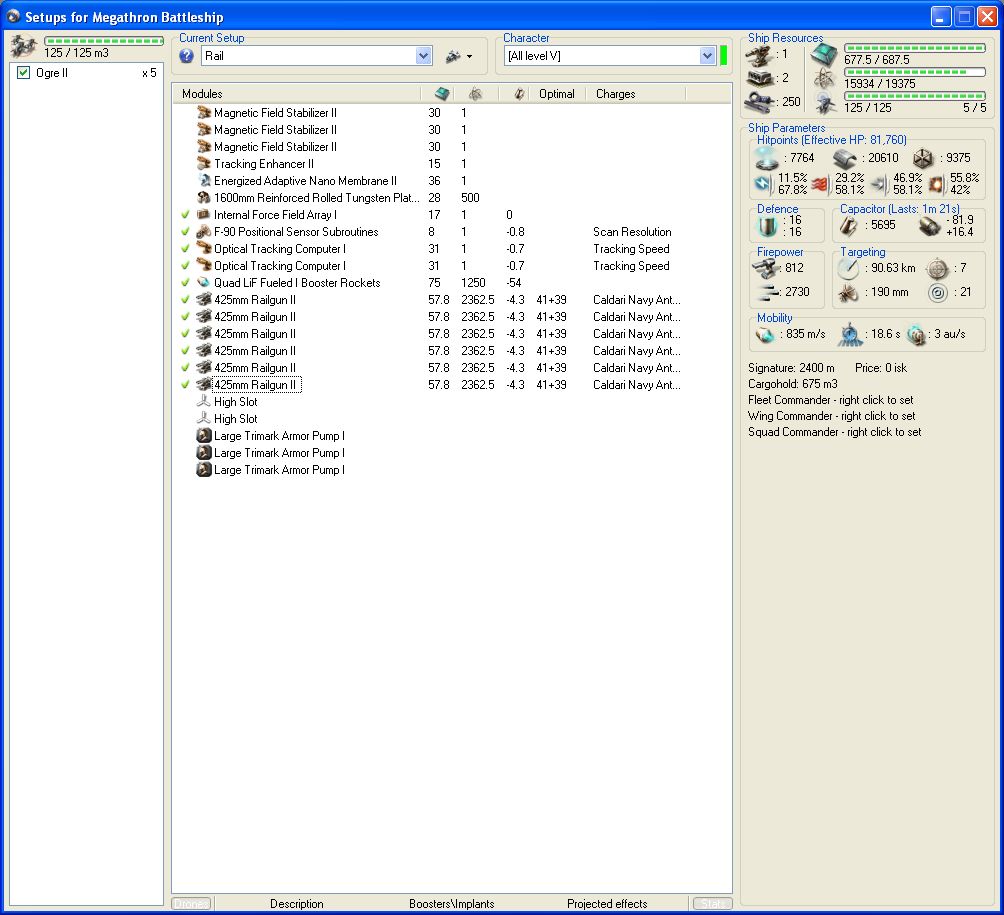
Task: Select Quad LiF Fueled Booster Rockets icon
Action: (x=204, y=282)
